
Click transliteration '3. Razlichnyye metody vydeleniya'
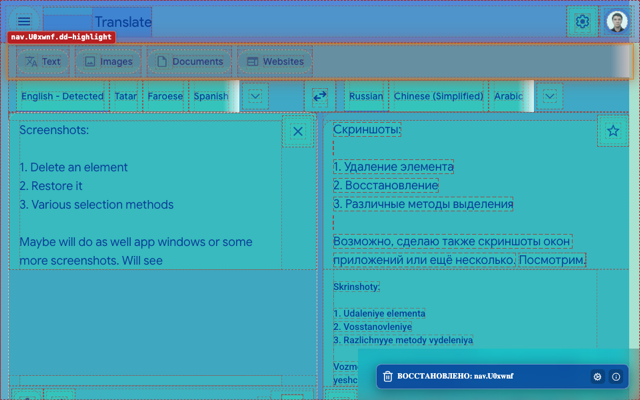(x=403, y=340)
